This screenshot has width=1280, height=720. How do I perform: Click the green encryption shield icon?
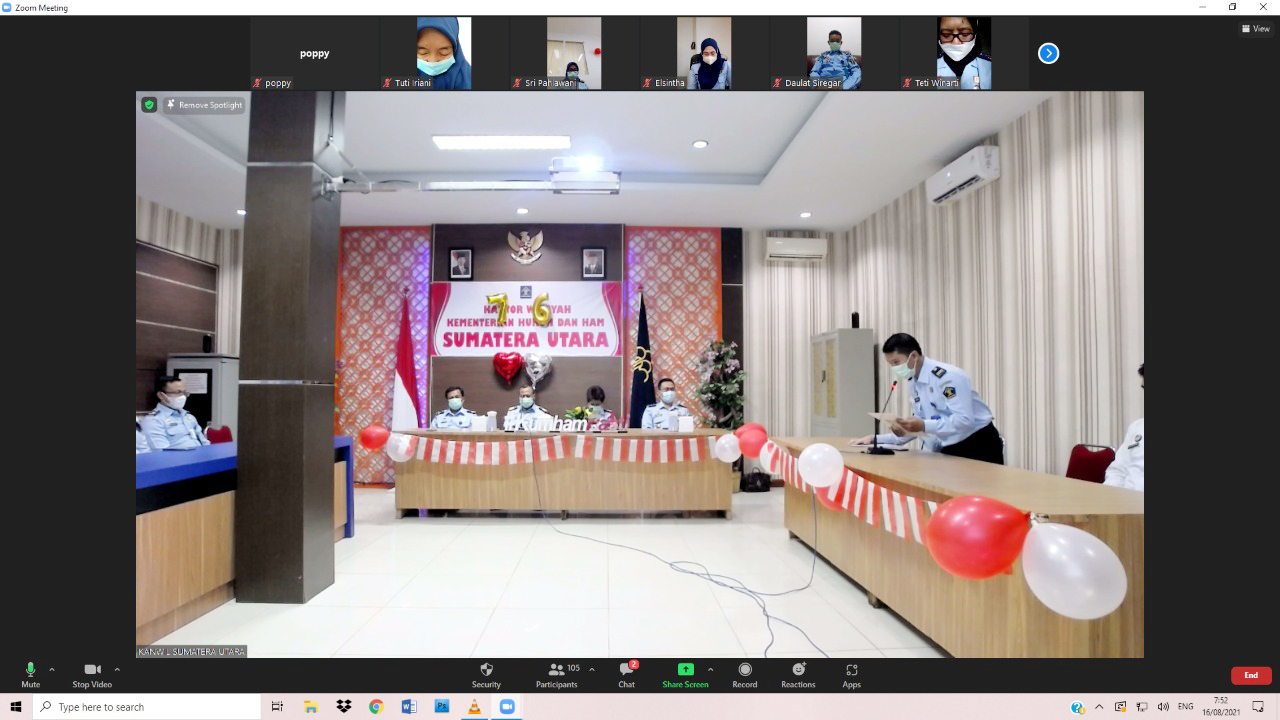(x=149, y=105)
